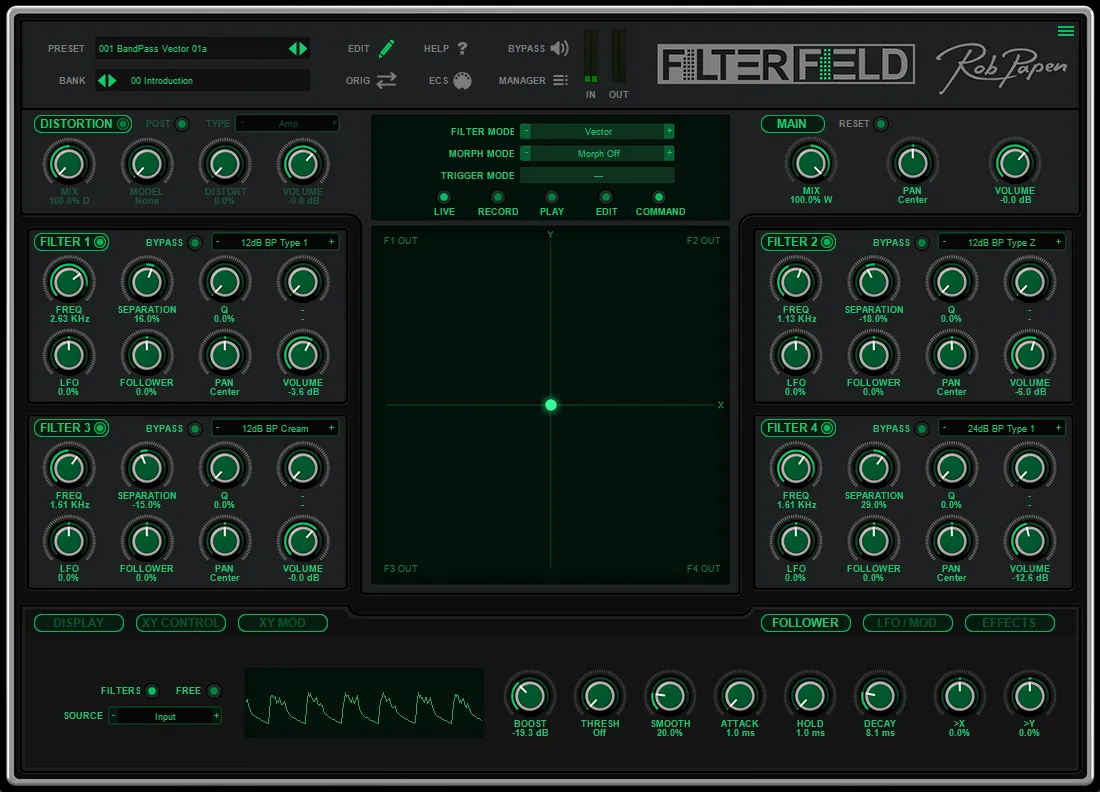This screenshot has width=1100, height=792.
Task: Open the Filter Mode Vector dropdown
Action: [598, 131]
